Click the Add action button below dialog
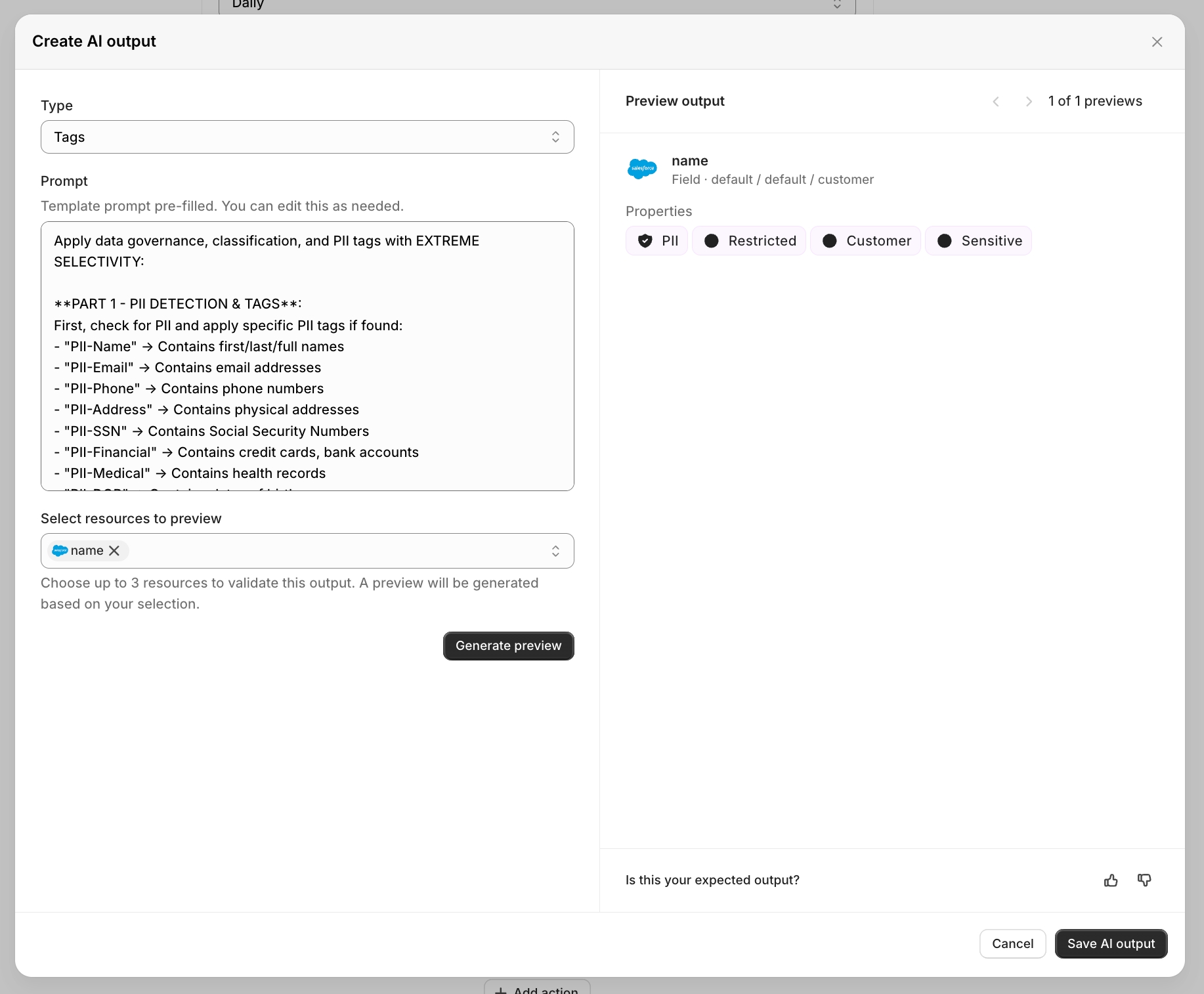The width and height of the screenshot is (1204, 994). click(x=537, y=989)
